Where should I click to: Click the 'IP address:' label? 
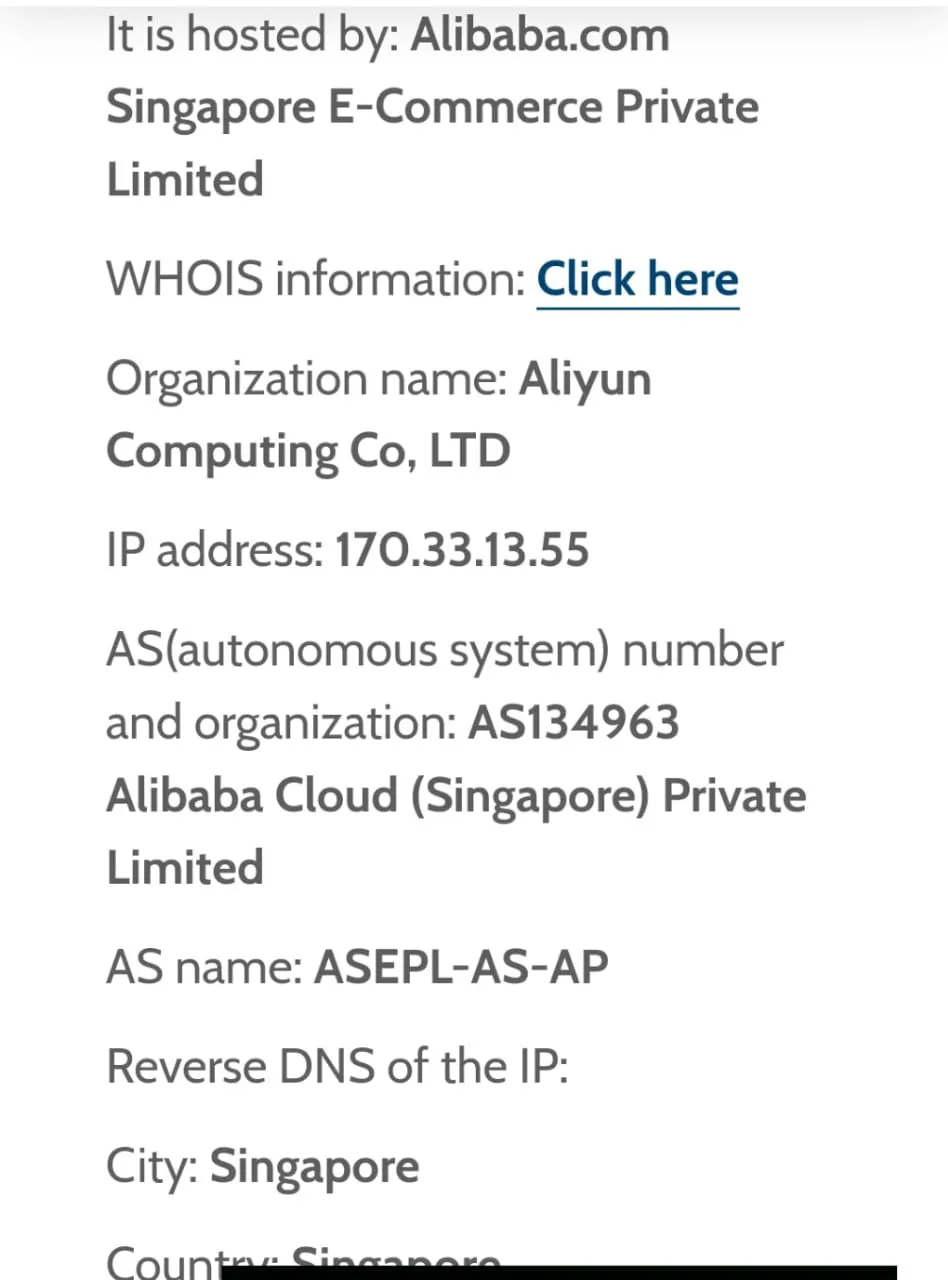click(x=214, y=550)
